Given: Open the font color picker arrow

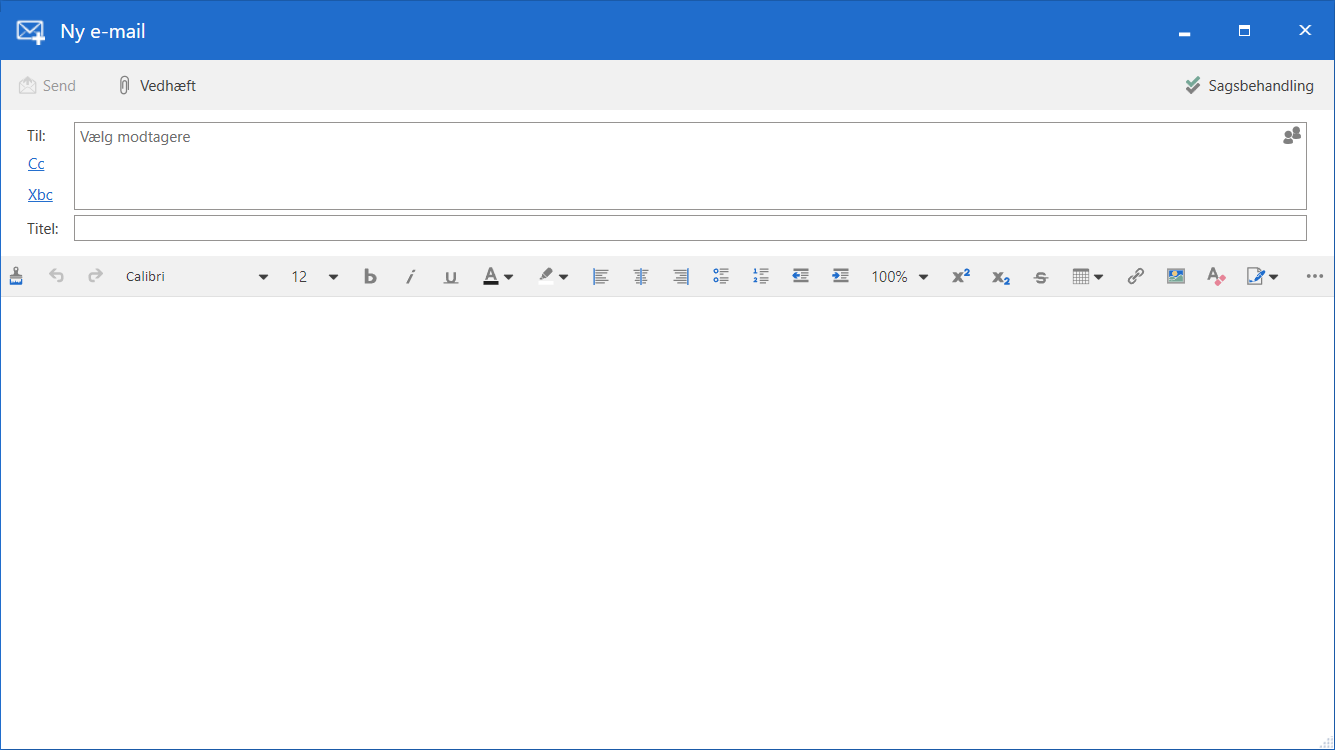Looking at the screenshot, I should [x=509, y=277].
